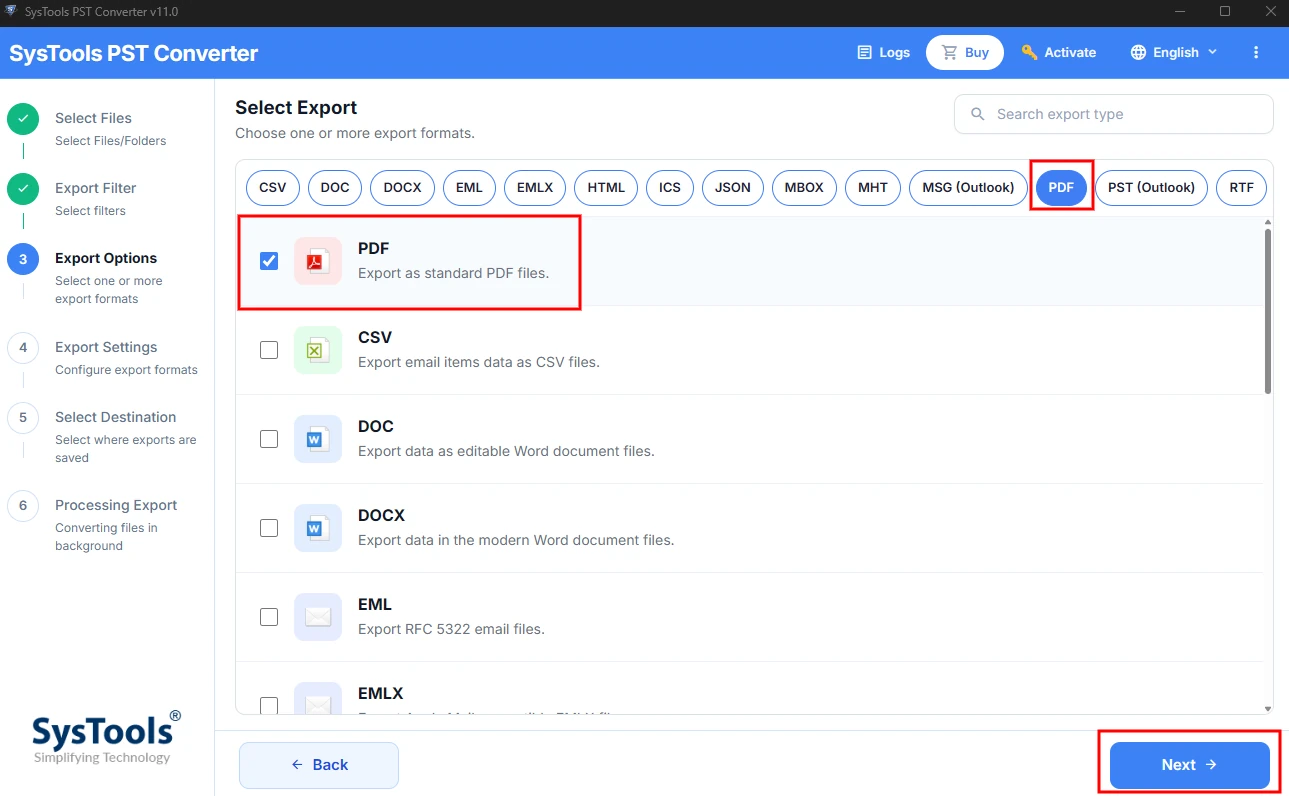Deselect the highlighted PDF format chip
The height and width of the screenshot is (796, 1289).
(x=1061, y=187)
